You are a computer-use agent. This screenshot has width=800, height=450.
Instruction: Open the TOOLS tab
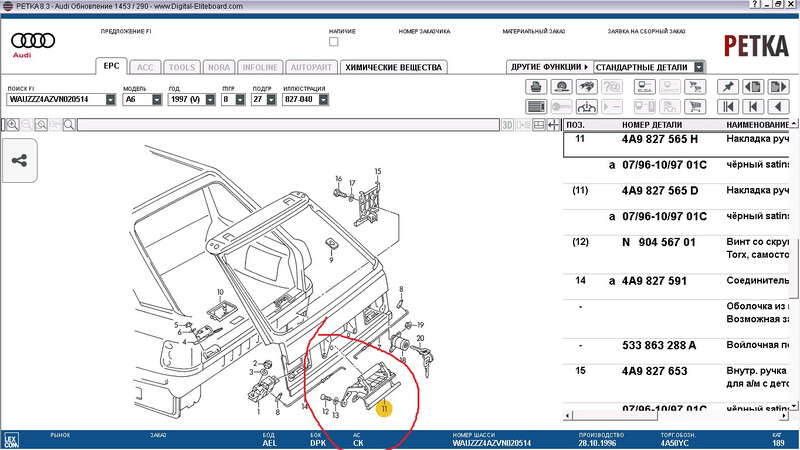182,67
